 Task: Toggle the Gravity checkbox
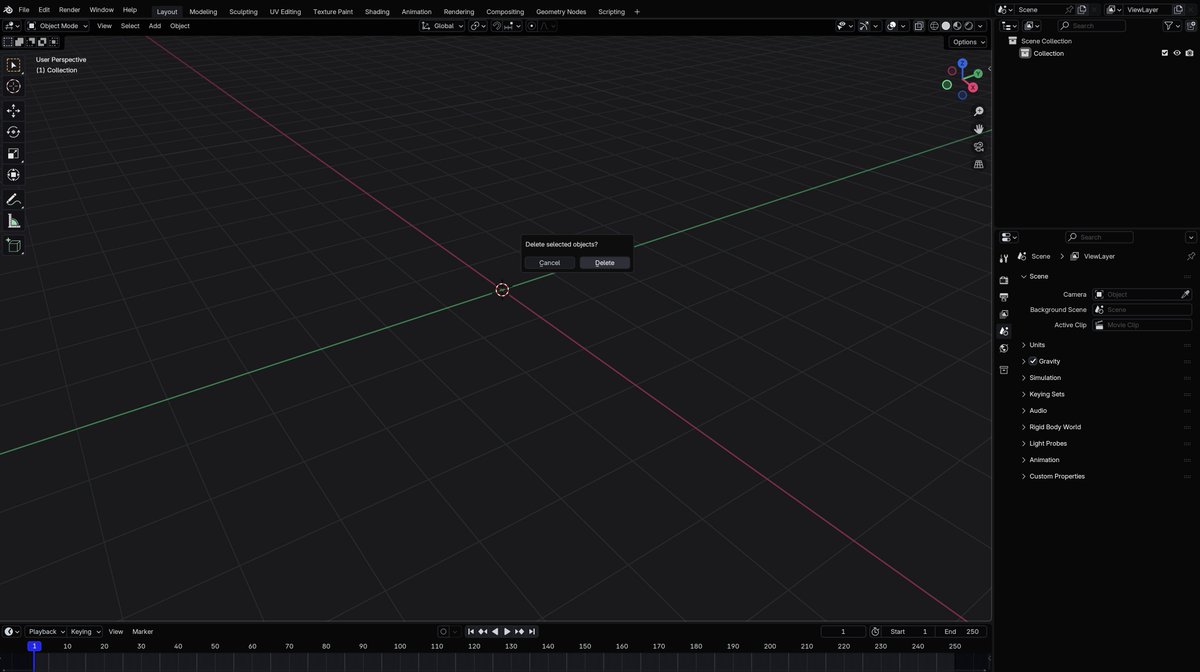1033,361
